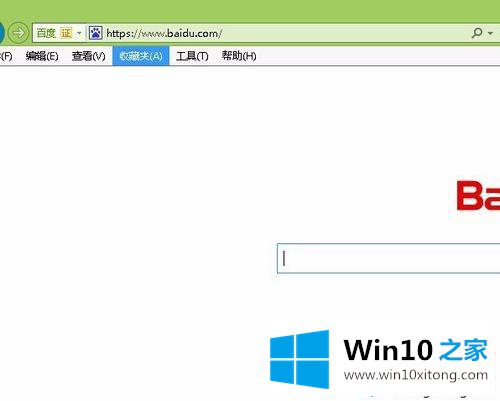Click the Baidu search input box
500x401 pixels.
(x=388, y=258)
